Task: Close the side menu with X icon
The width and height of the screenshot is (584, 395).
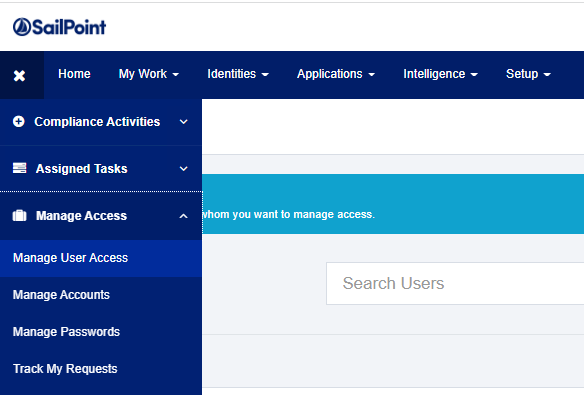Action: coord(19,76)
